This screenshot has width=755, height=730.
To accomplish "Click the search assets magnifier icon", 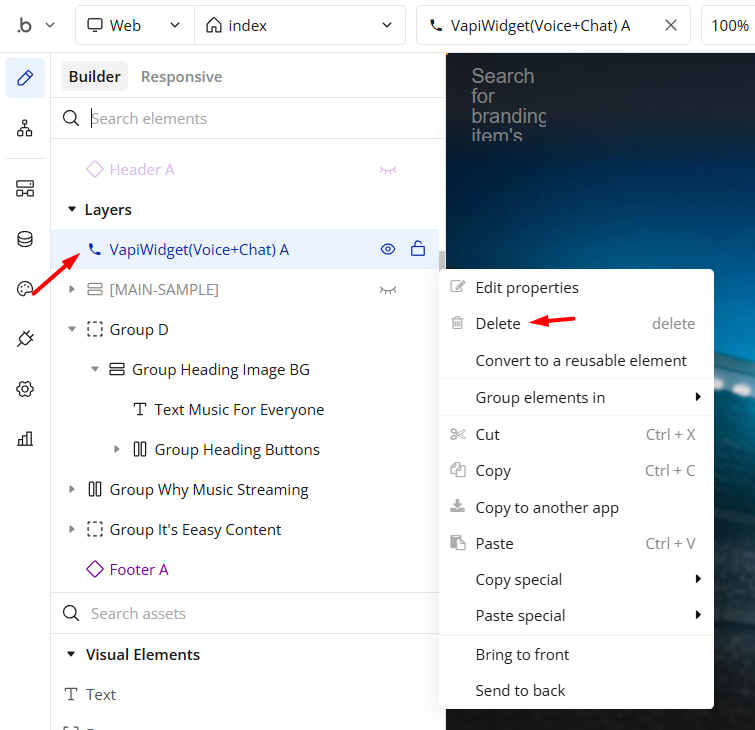I will coord(71,613).
